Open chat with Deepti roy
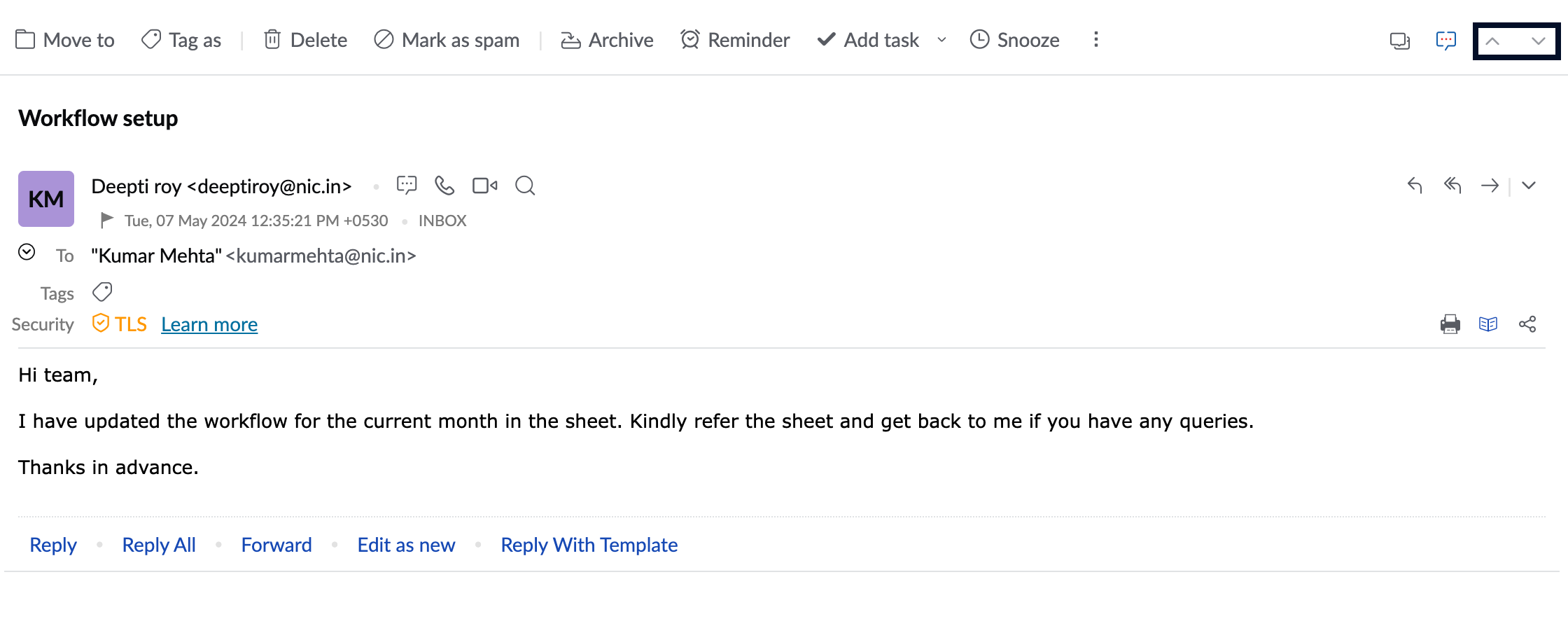Screen dimensions: 1568x619 click(407, 186)
